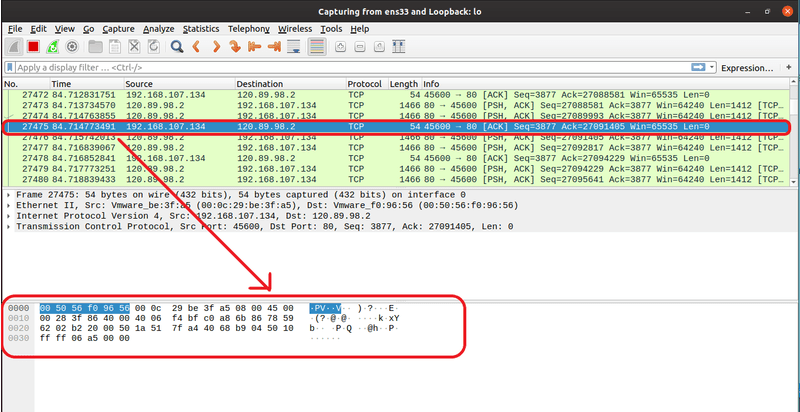
Task: Expand Transmission Control Protocol tree
Action: click(x=9, y=226)
